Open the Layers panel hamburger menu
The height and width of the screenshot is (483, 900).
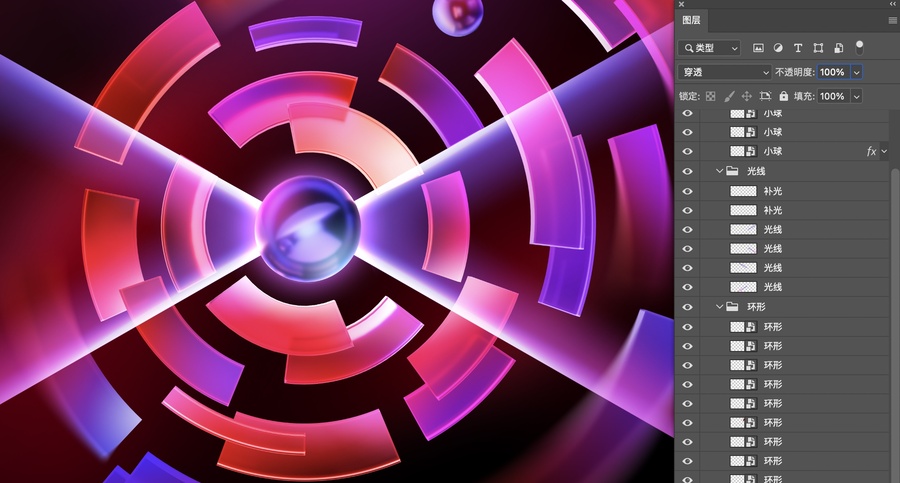click(893, 20)
